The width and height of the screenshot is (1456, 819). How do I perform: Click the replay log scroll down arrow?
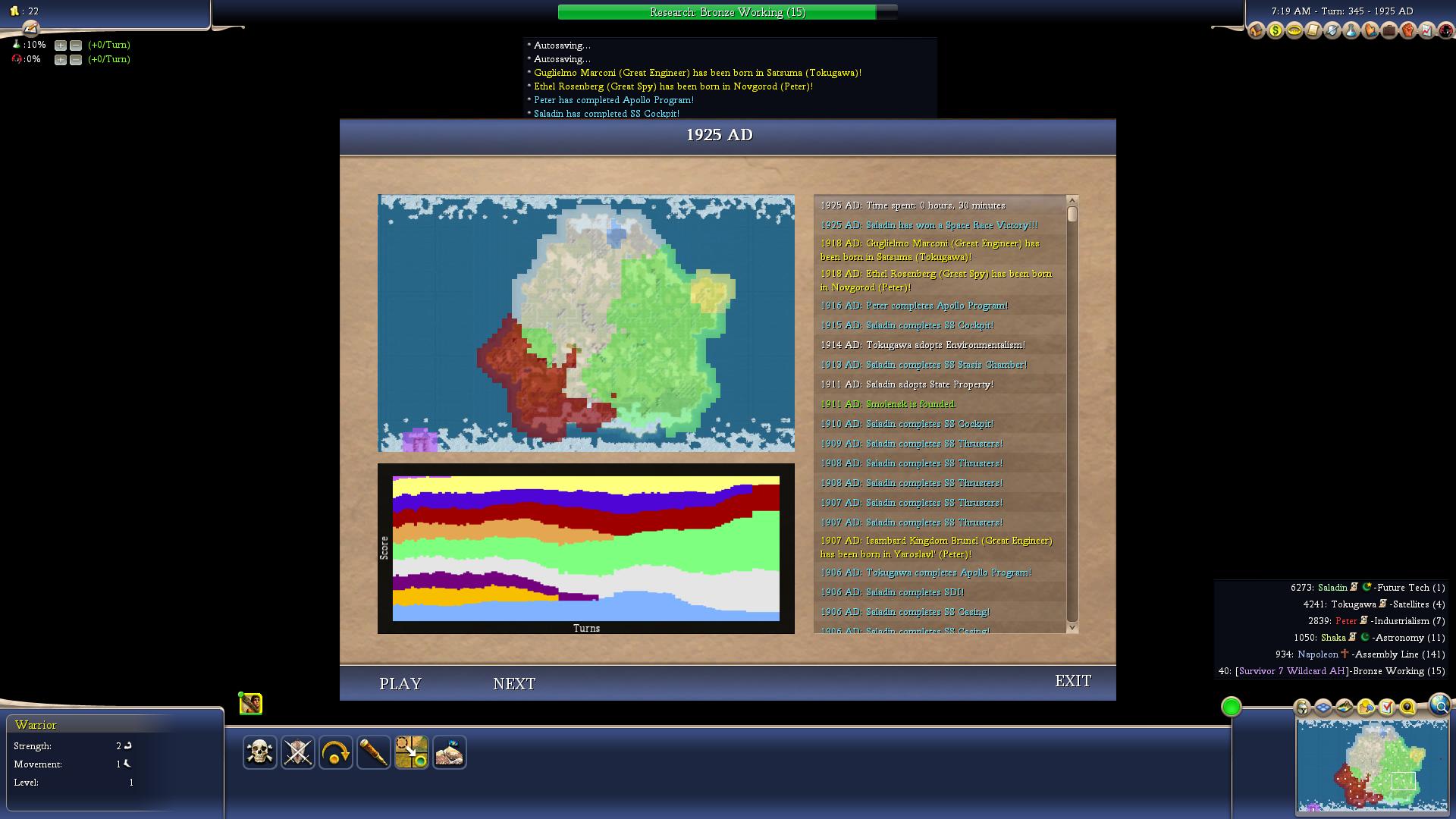tap(1072, 627)
